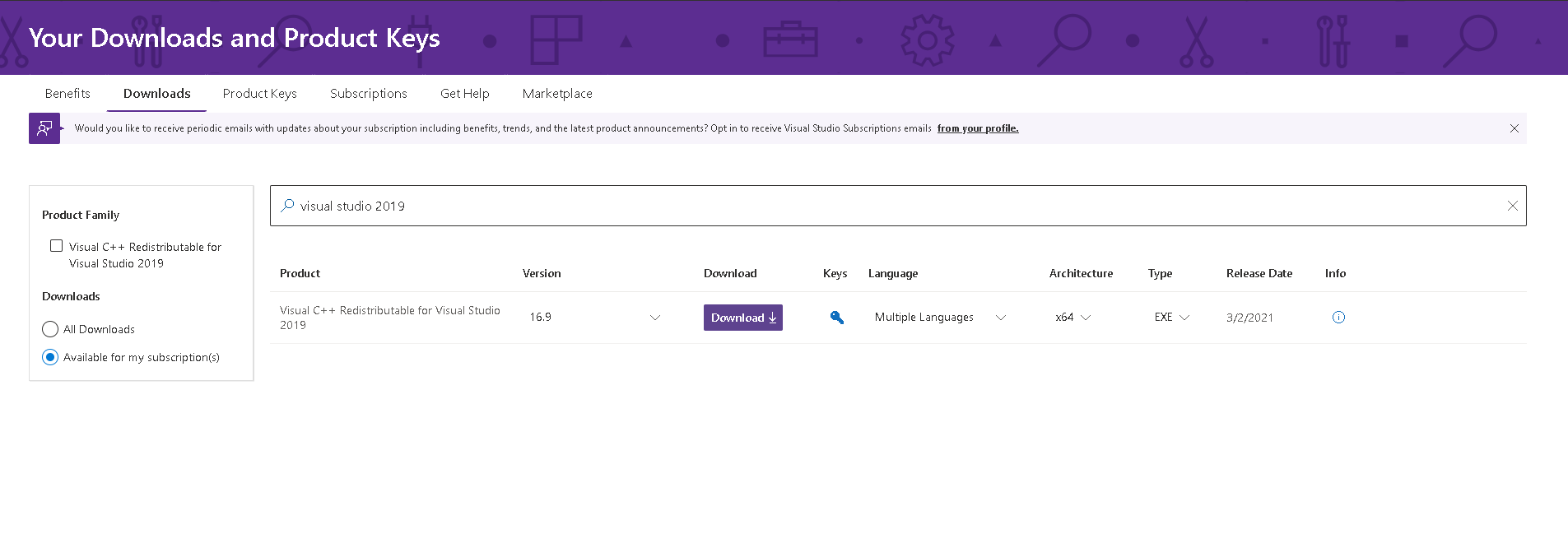Check Visual C++ Redistributable for Visual Studio 2019 filter
1568x543 pixels.
pyautogui.click(x=56, y=246)
